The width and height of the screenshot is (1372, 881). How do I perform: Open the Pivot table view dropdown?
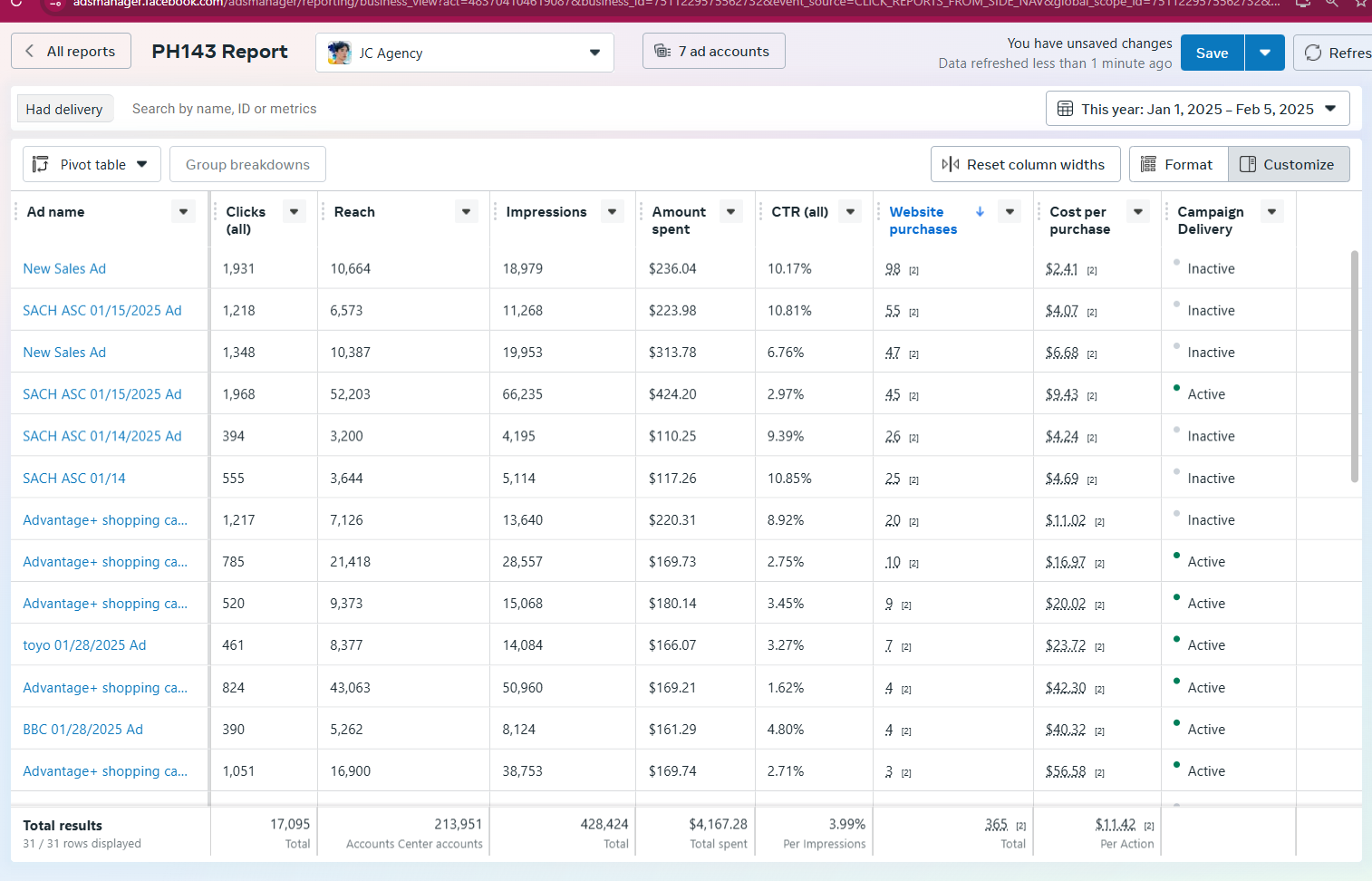(92, 164)
